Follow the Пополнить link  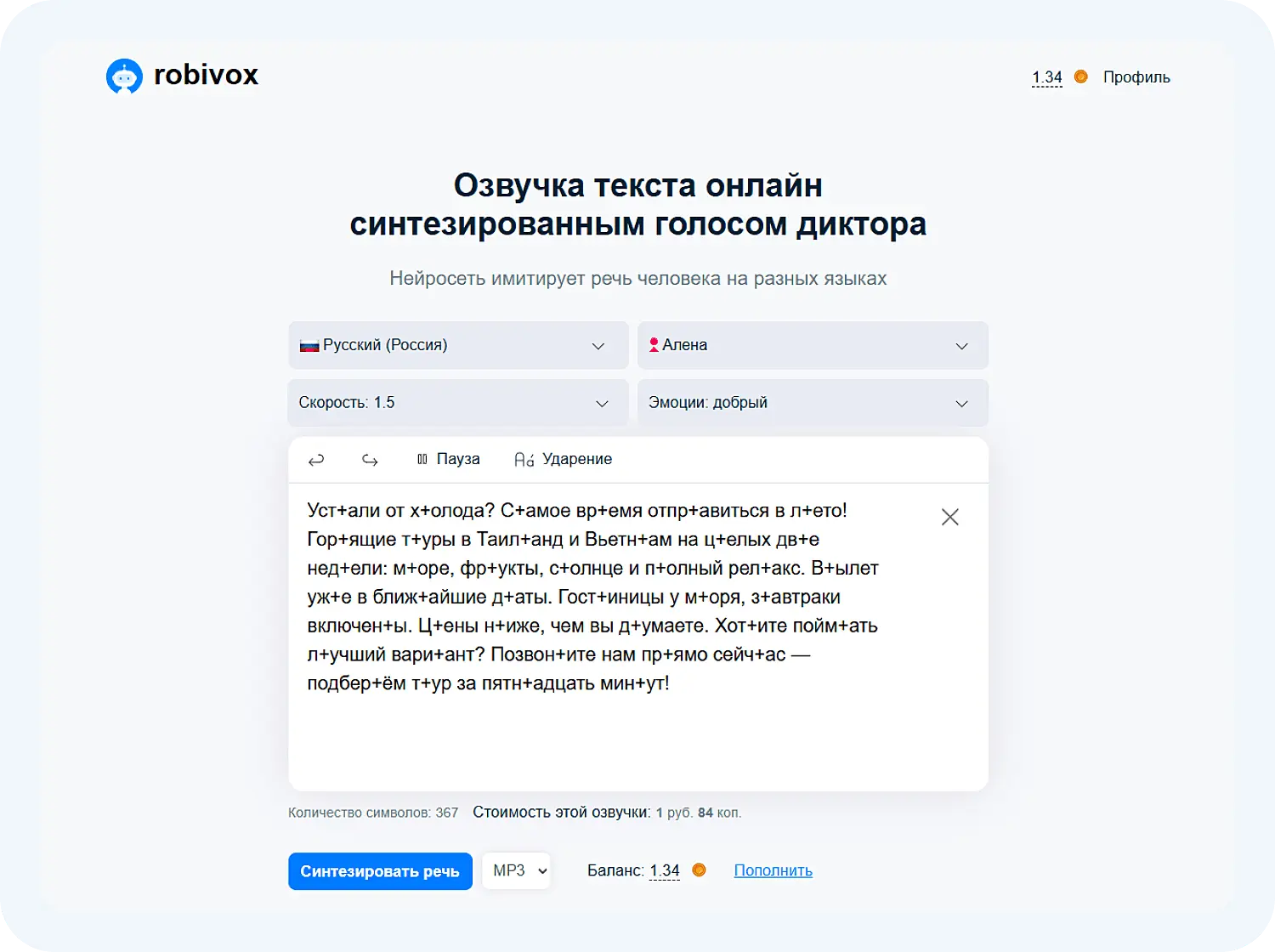pos(773,870)
